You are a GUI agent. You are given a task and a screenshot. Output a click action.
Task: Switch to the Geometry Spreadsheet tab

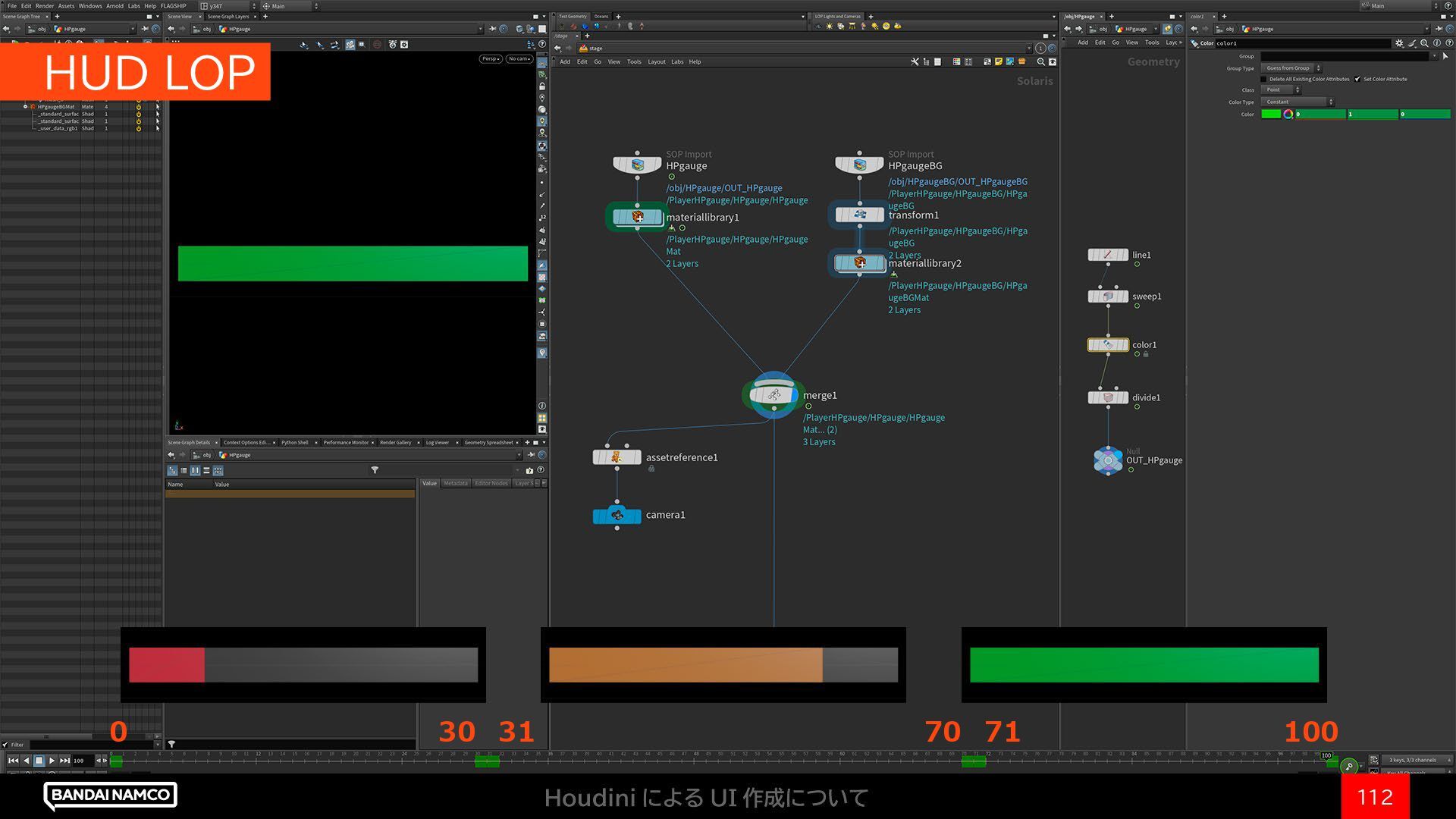[x=488, y=442]
